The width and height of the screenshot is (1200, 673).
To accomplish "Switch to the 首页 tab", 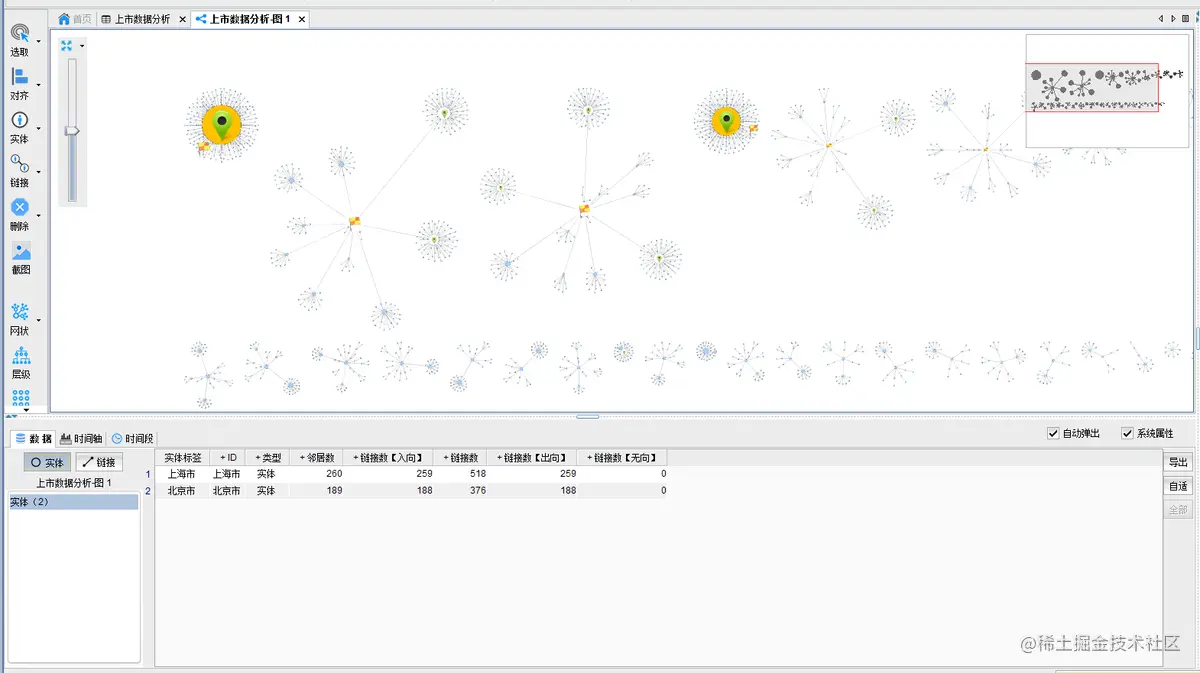I will (75, 19).
